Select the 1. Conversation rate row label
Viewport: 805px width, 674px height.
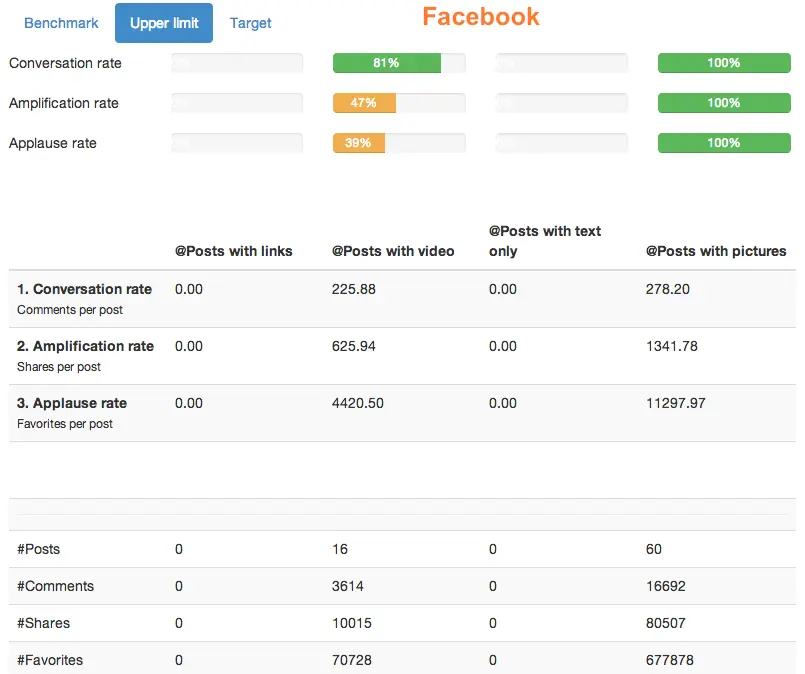(x=84, y=289)
